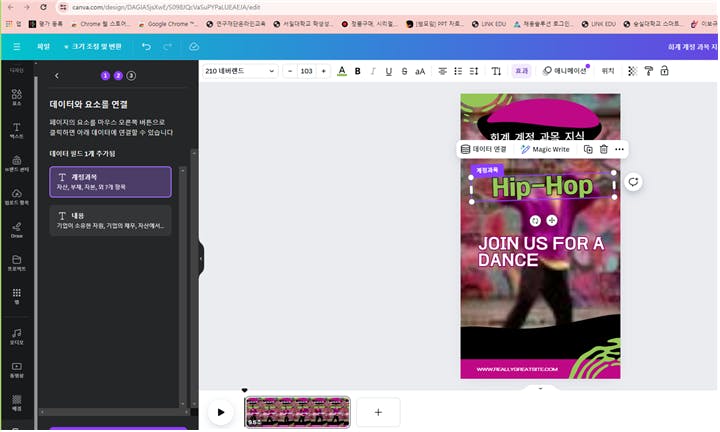
Task: Click 데이터 연결 in floating toolbar
Action: 484,149
